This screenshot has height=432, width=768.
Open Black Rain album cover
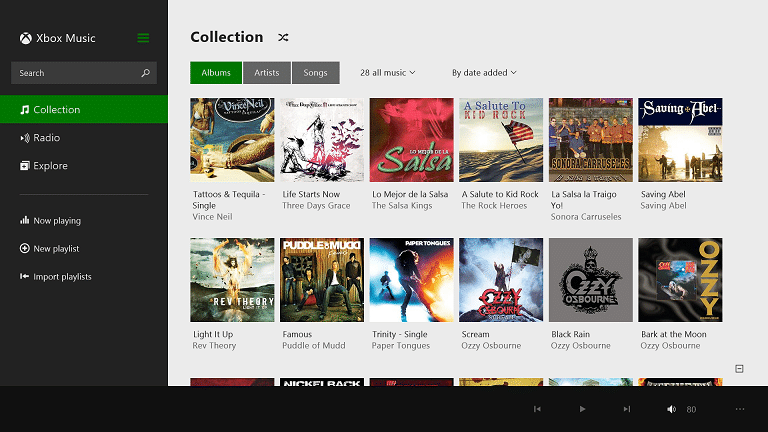point(591,280)
